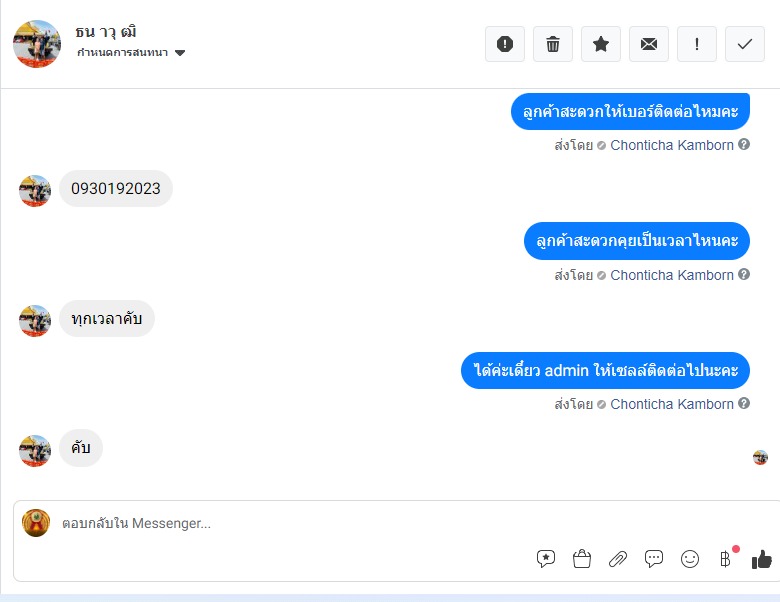The height and width of the screenshot is (602, 780).
Task: Mark conversation as spam with exclamation octagon icon
Action: (x=504, y=44)
